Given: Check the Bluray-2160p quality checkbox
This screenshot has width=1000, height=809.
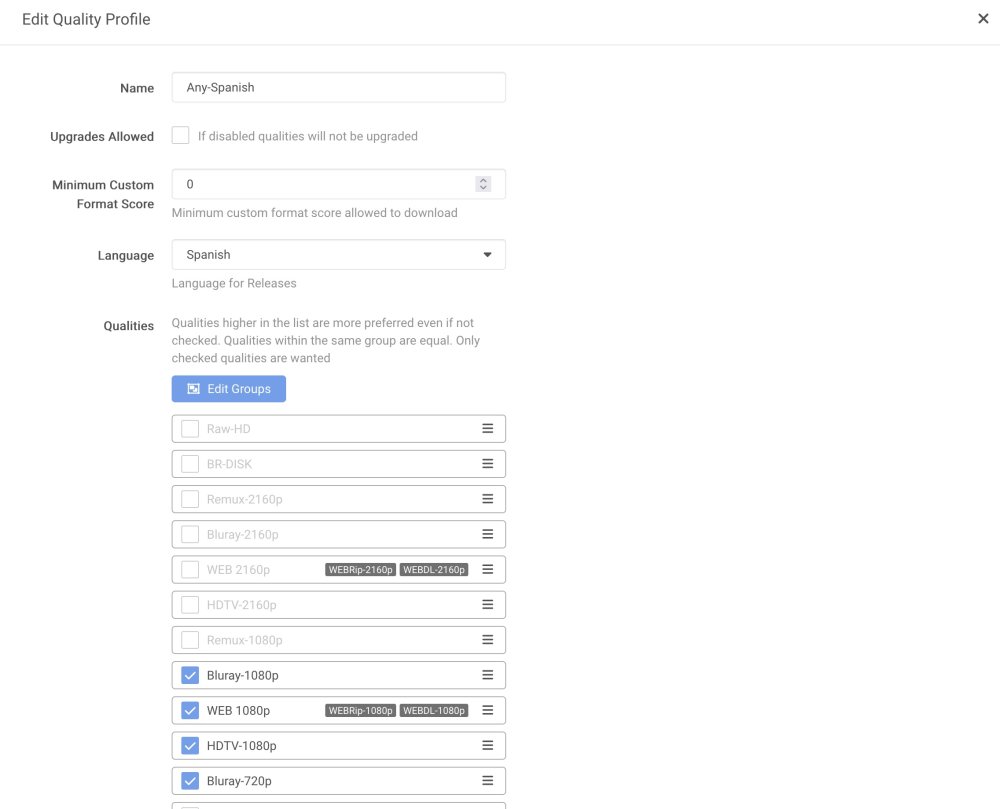Looking at the screenshot, I should 190,534.
